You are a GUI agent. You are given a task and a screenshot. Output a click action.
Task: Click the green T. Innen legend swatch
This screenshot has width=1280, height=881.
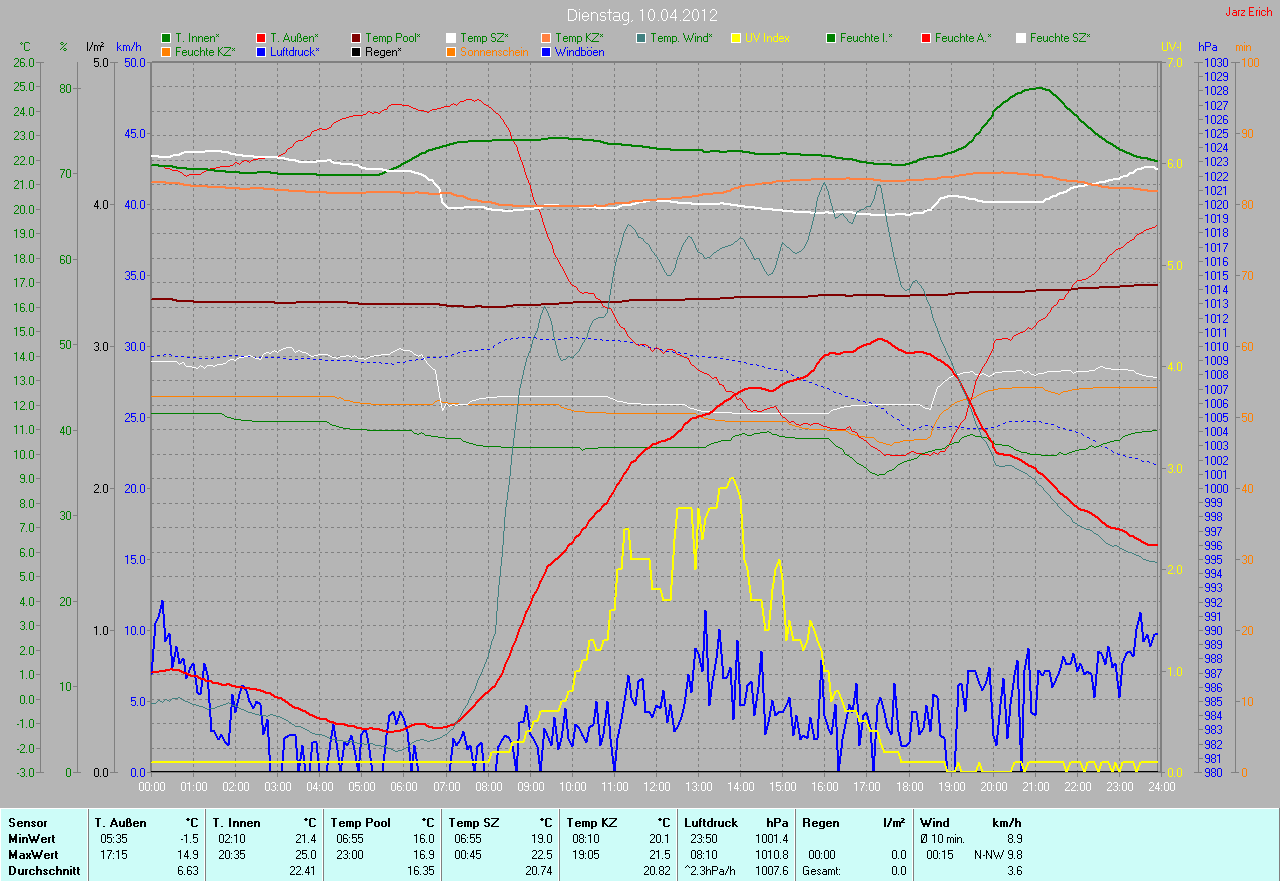[x=166, y=38]
